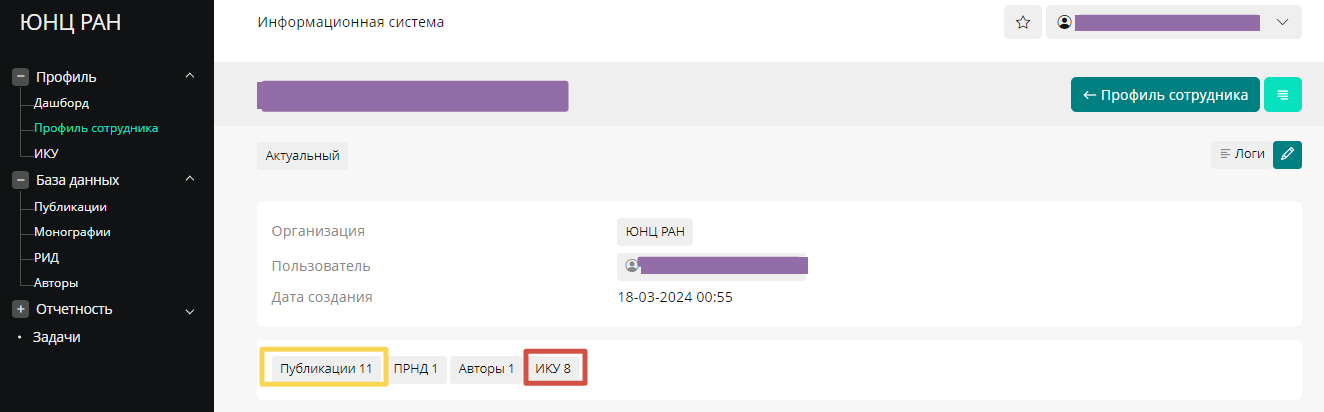Click the Профиль сотрудника back button
The width and height of the screenshot is (1324, 412).
[1165, 95]
